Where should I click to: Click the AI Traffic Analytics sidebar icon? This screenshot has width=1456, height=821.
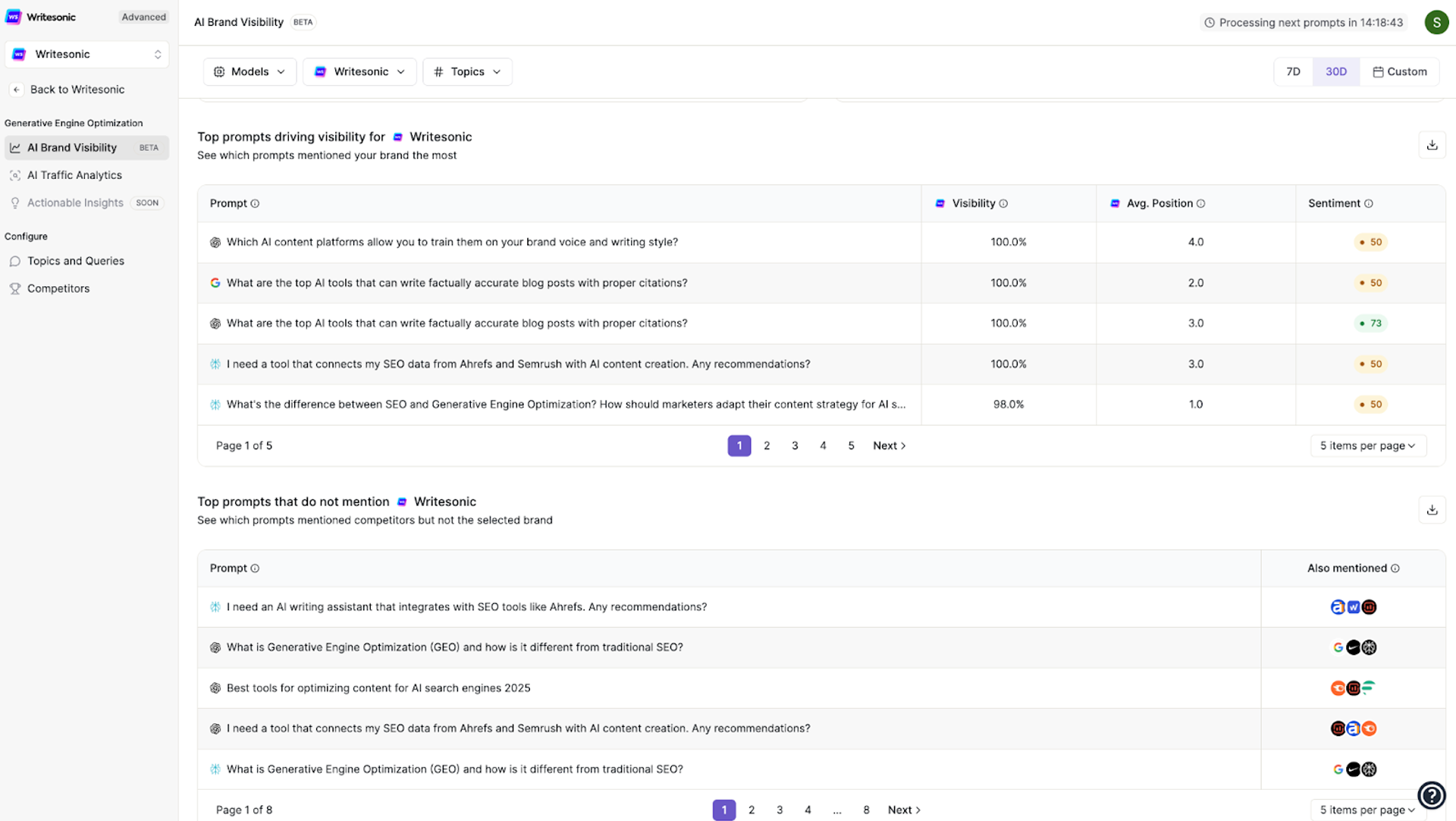click(x=15, y=175)
